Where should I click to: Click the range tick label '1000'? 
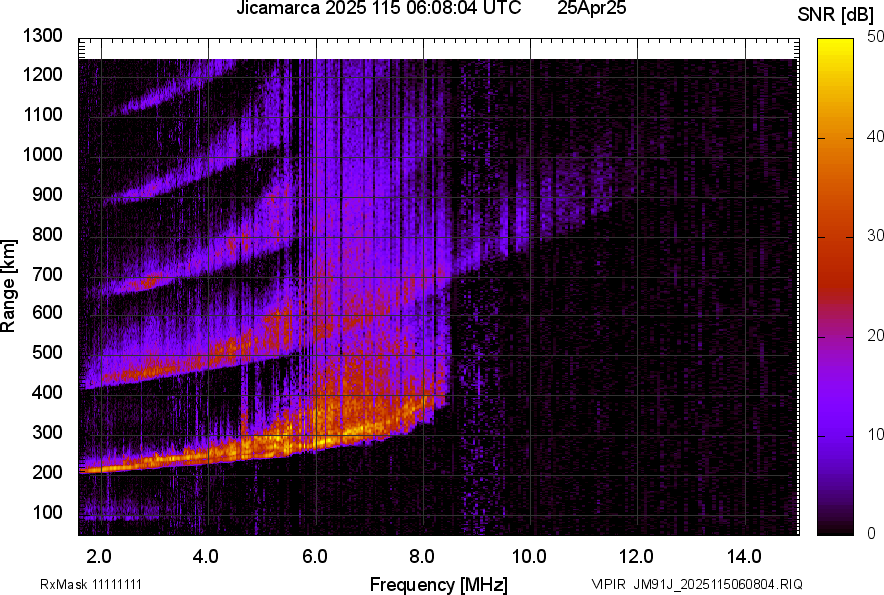pyautogui.click(x=43, y=154)
